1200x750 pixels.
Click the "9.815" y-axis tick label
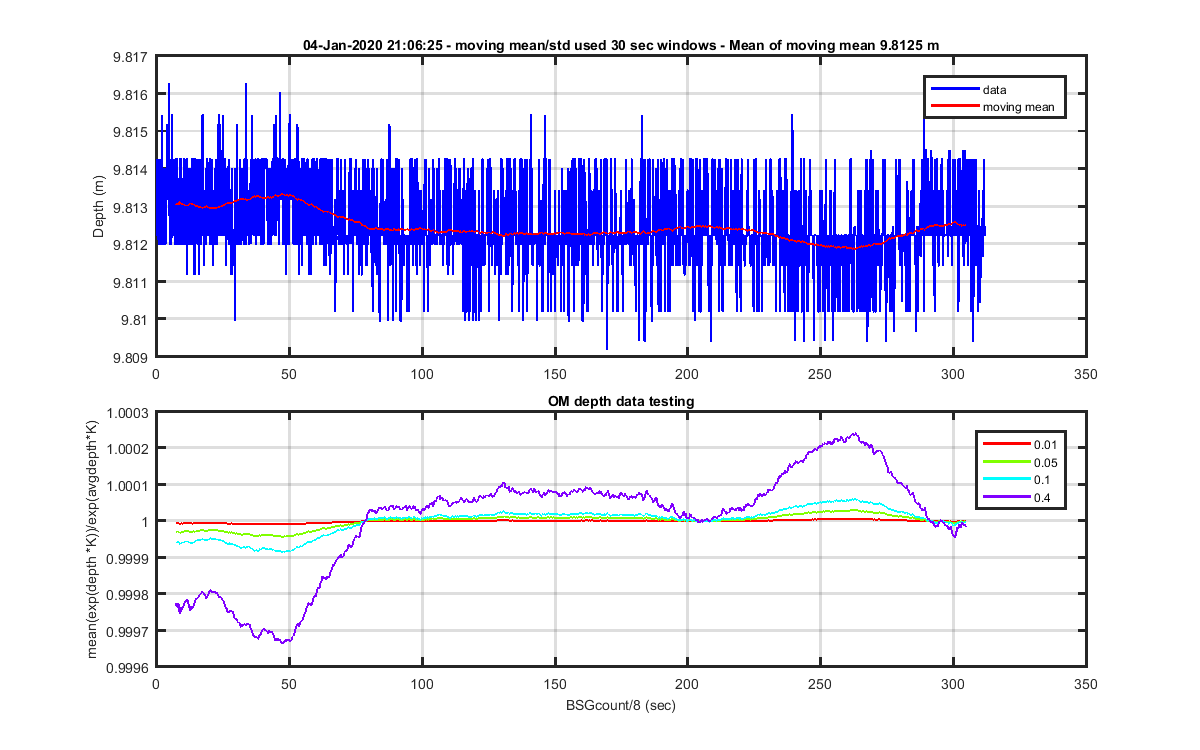(131, 132)
